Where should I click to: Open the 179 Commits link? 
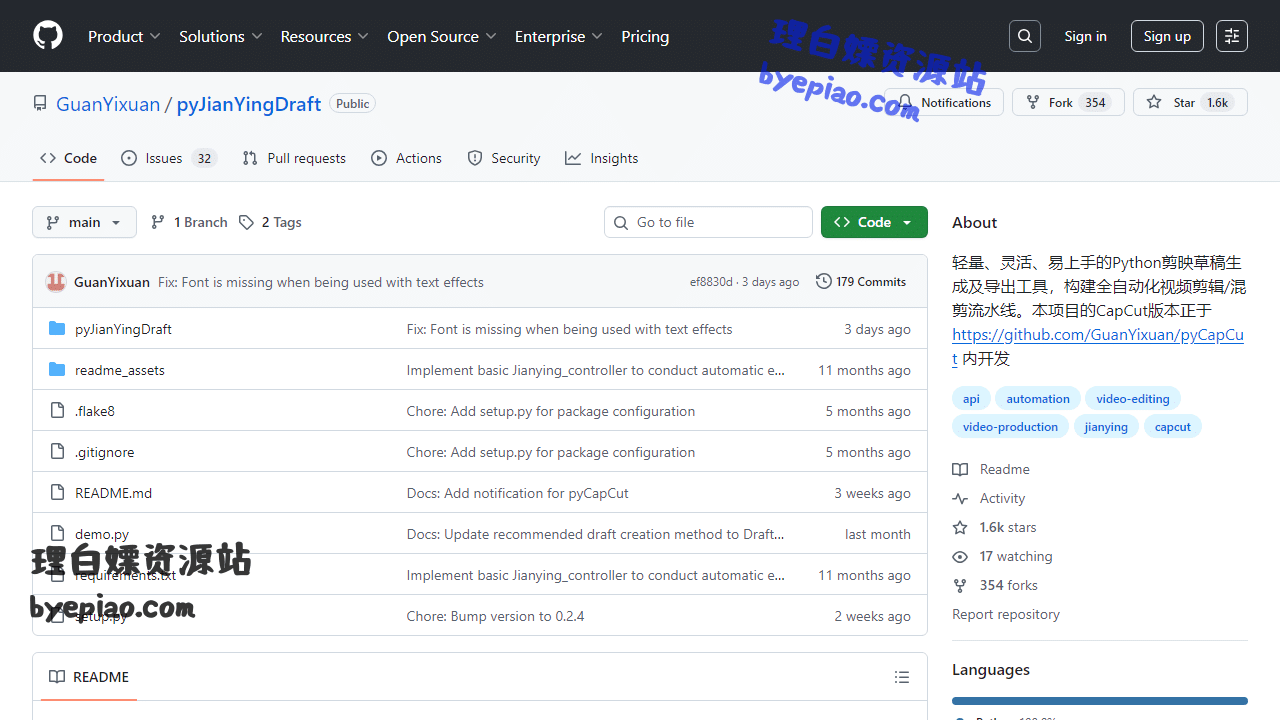pyautogui.click(x=861, y=282)
